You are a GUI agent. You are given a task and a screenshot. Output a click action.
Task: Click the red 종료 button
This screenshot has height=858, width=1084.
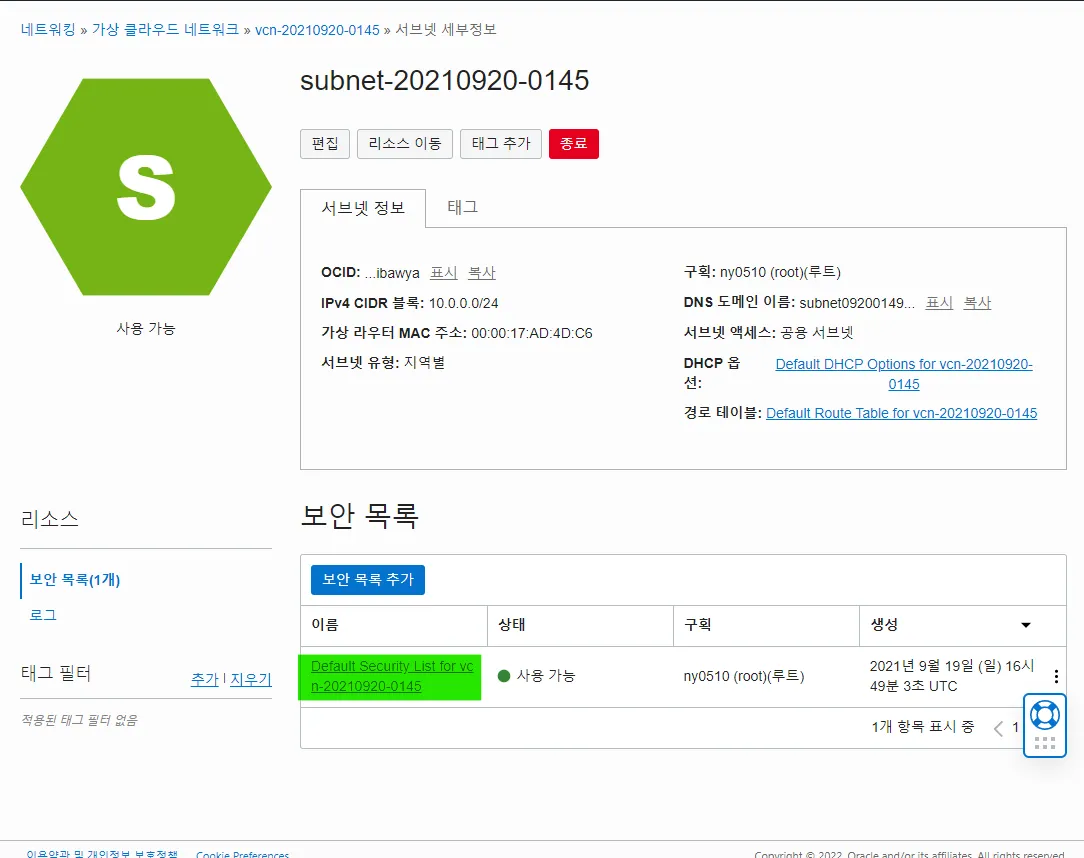[x=574, y=143]
